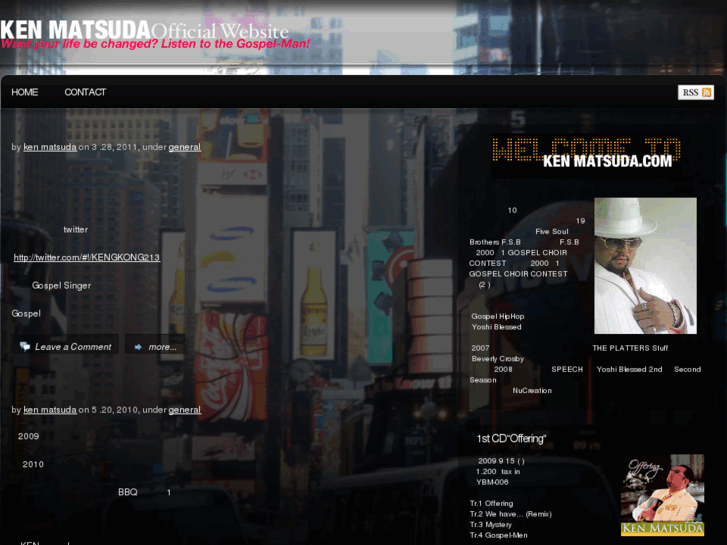Click the blue arrow icon beside more...
Viewport: 727px width, 545px height.
click(x=138, y=347)
